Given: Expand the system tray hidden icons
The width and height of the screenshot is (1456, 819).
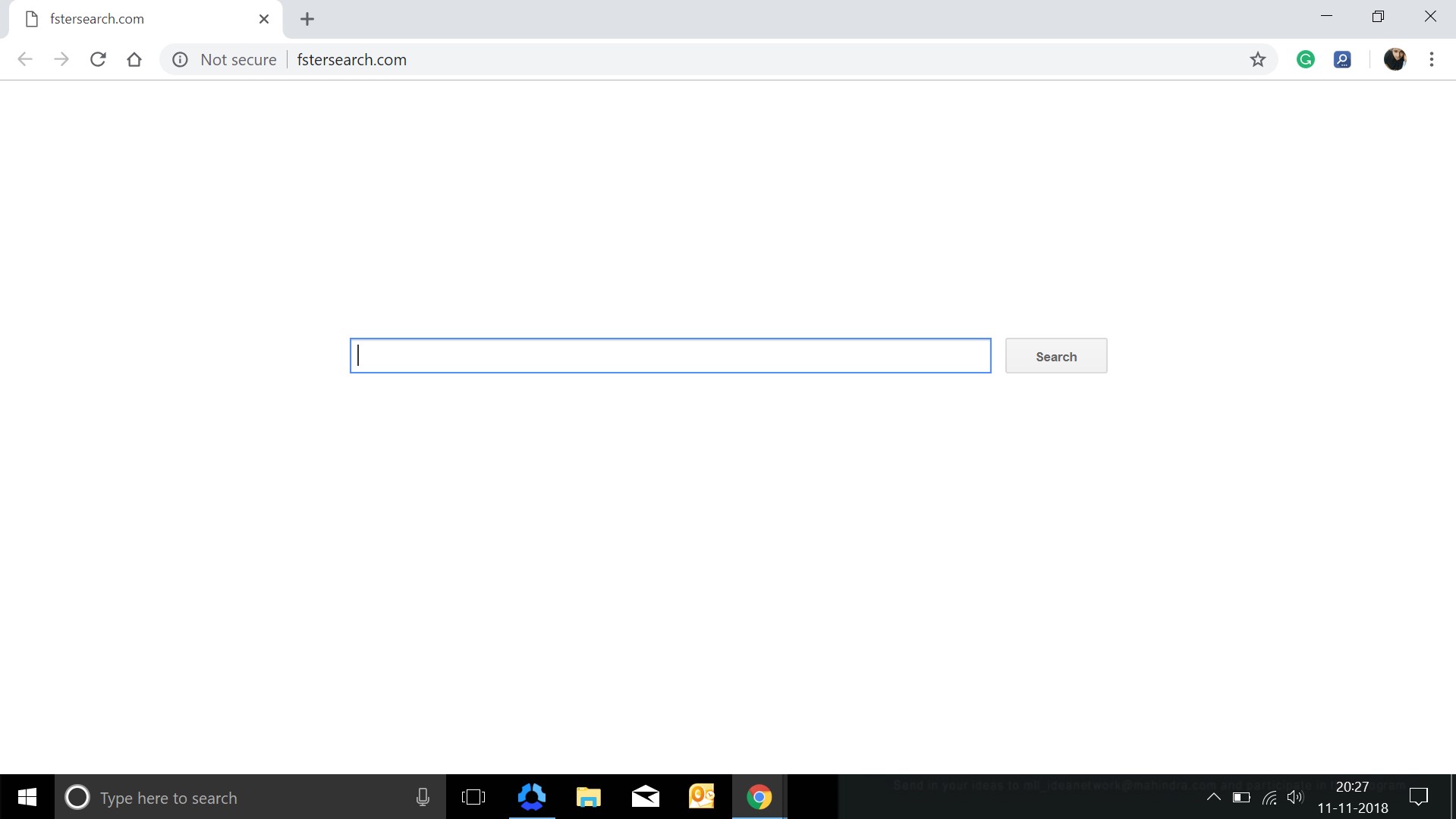Looking at the screenshot, I should coord(1214,797).
